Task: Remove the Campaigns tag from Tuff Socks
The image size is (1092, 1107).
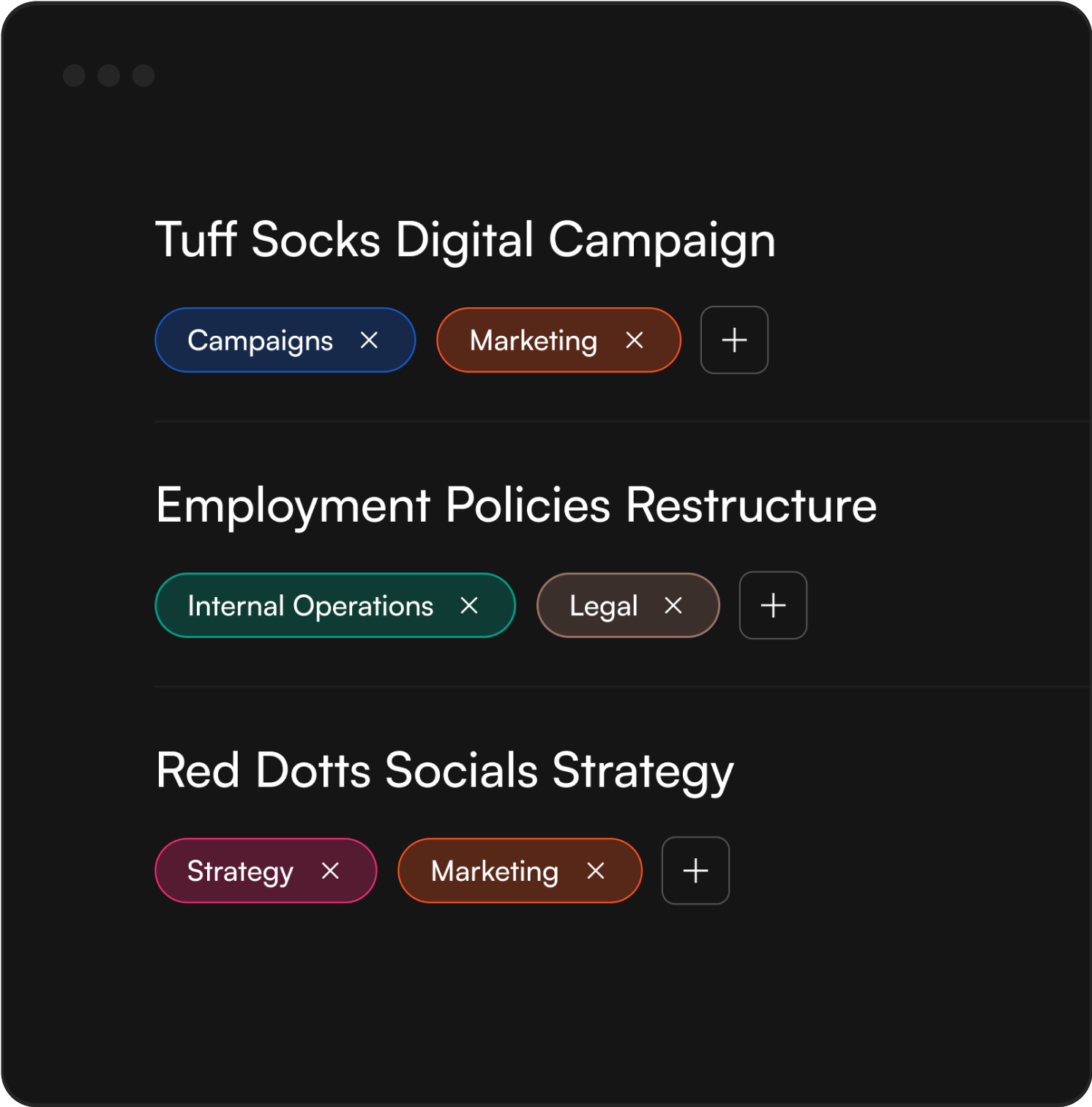Action: point(369,340)
